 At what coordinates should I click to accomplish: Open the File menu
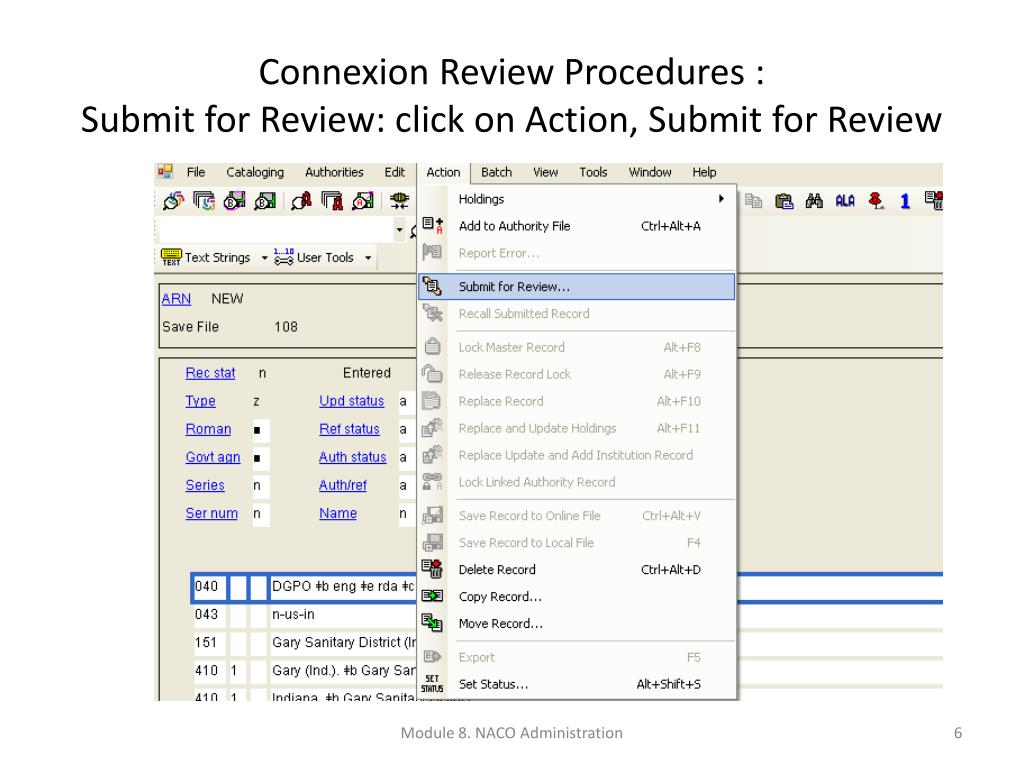coord(196,172)
